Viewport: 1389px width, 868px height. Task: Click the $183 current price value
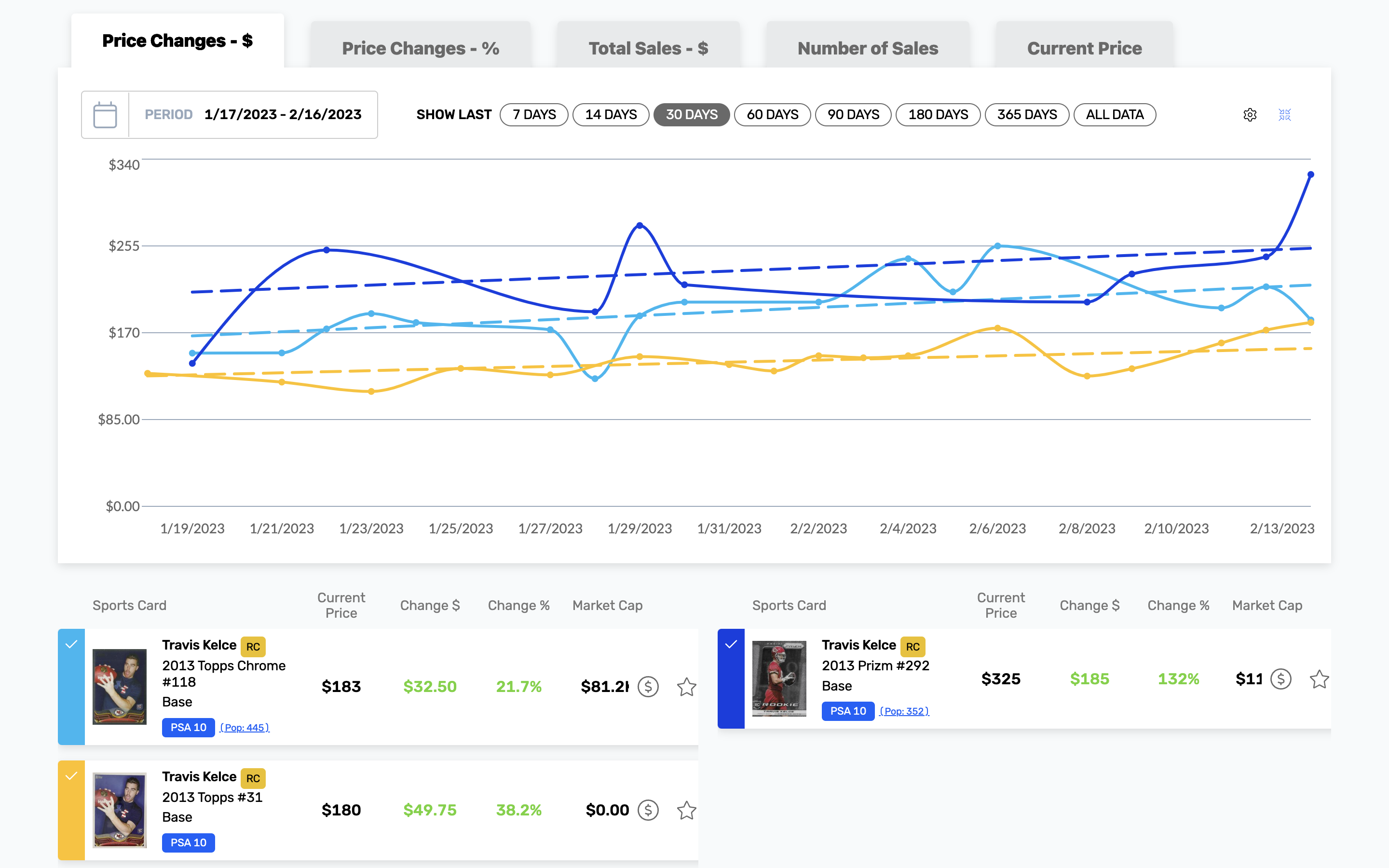[x=341, y=687]
